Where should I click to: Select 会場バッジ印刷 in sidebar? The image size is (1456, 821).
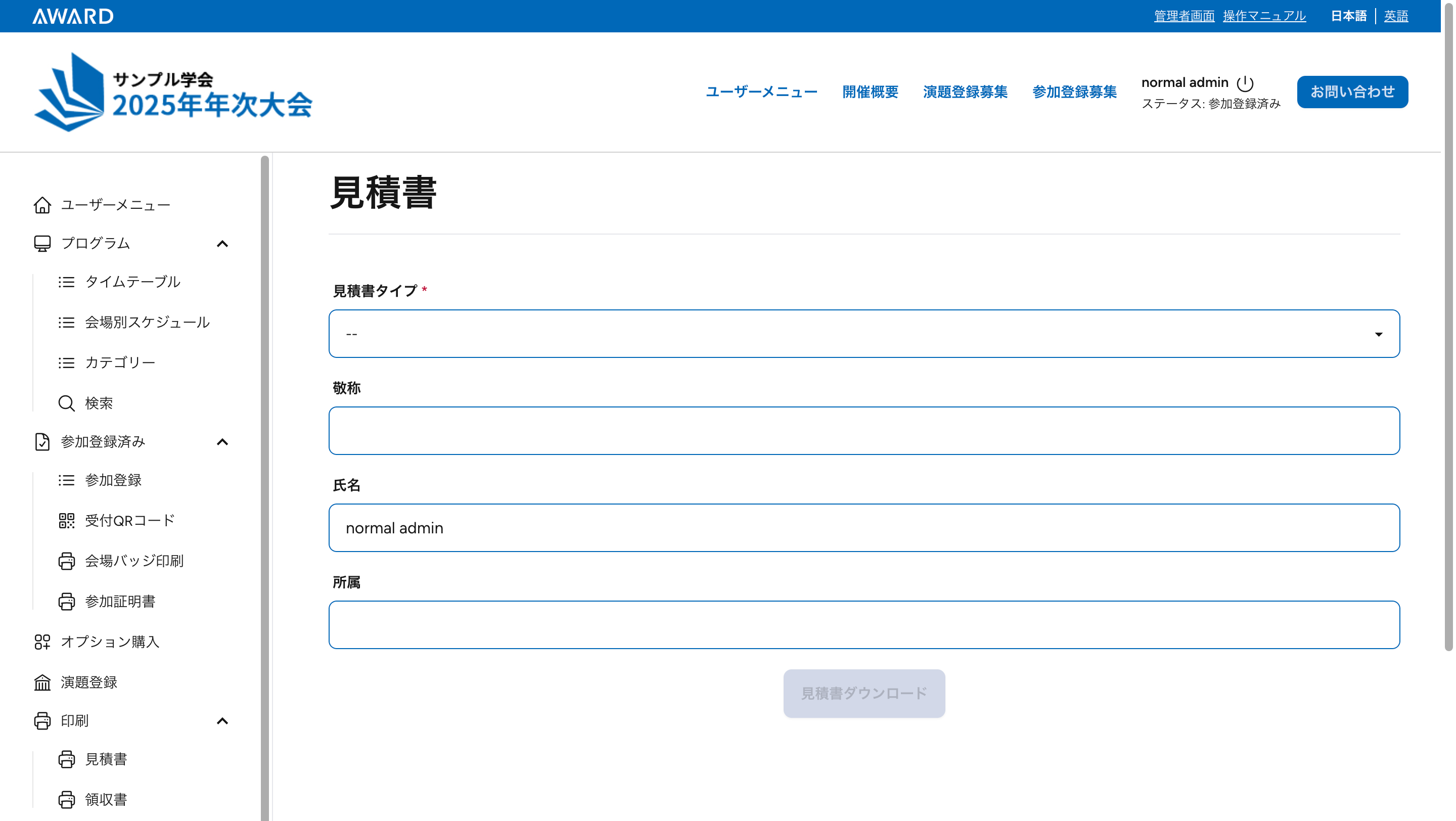[134, 561]
